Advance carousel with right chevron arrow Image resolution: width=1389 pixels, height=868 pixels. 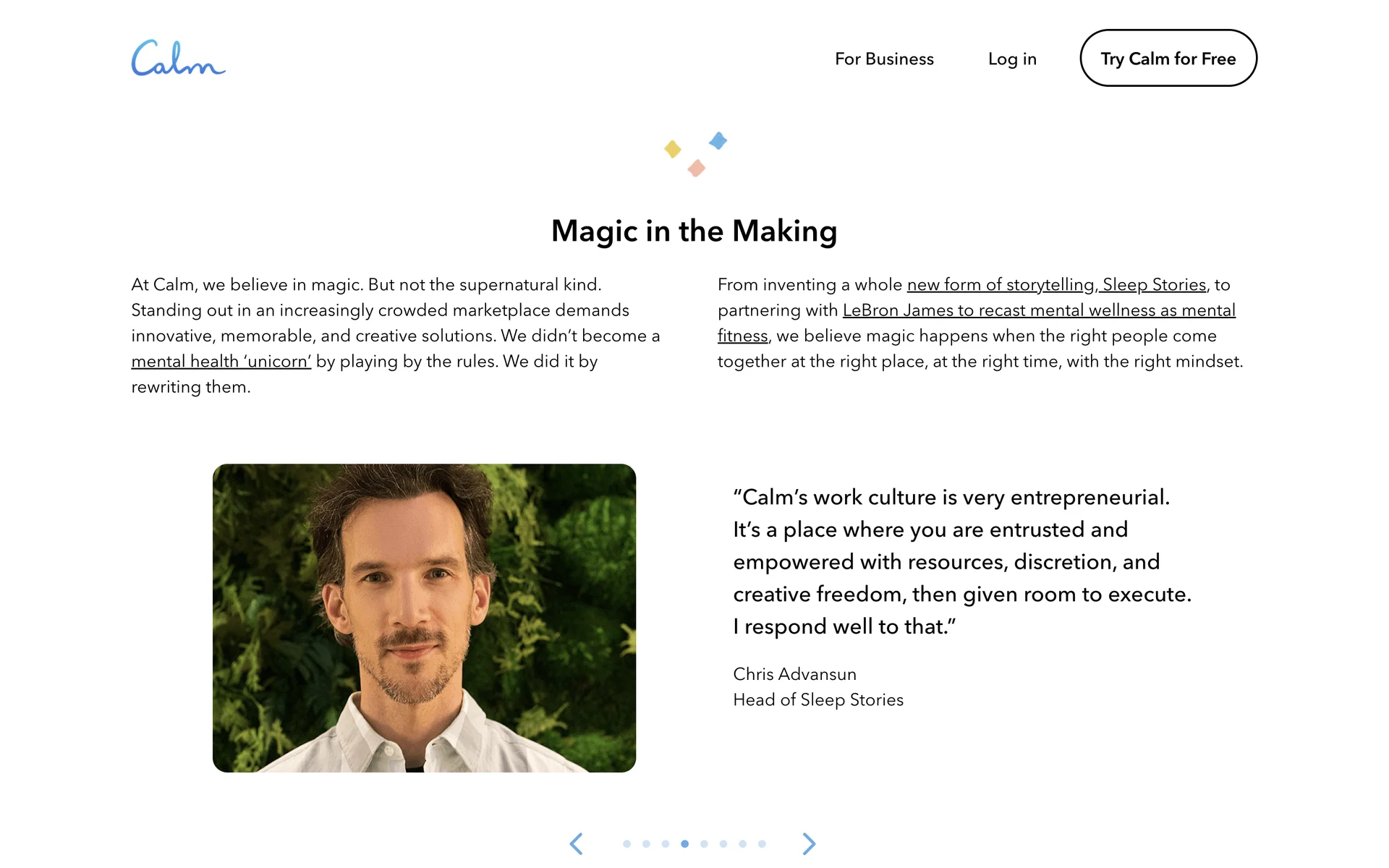[x=809, y=843]
